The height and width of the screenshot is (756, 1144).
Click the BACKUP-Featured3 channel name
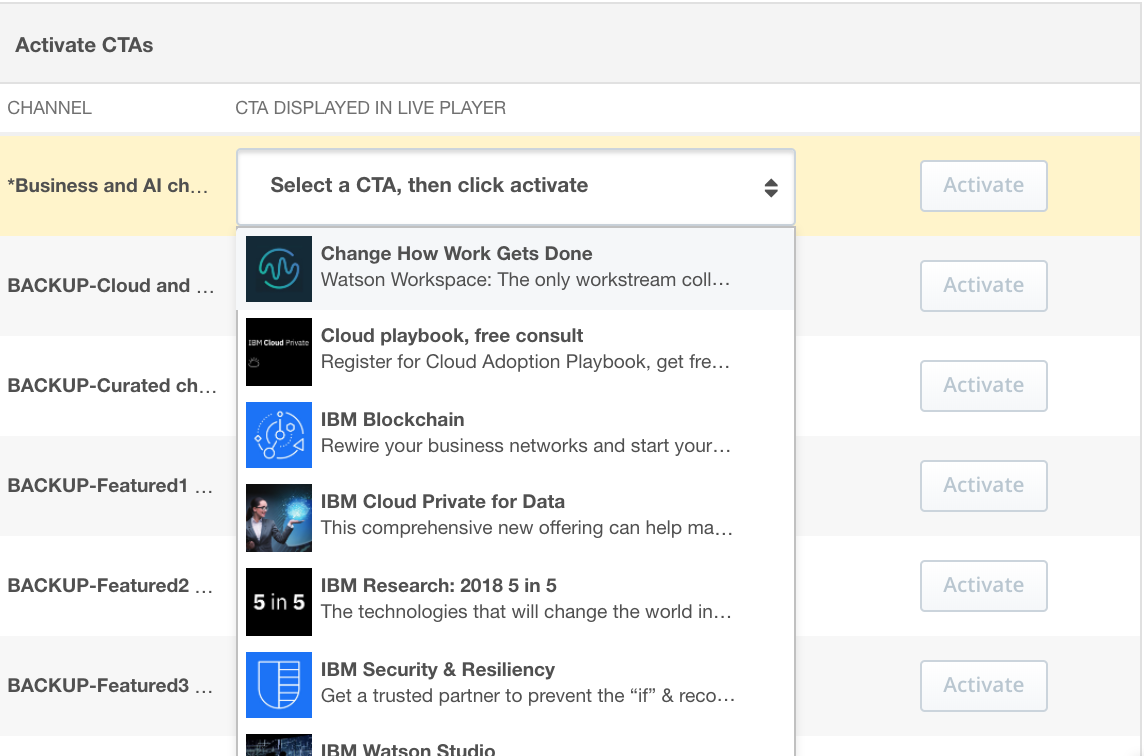(x=110, y=686)
